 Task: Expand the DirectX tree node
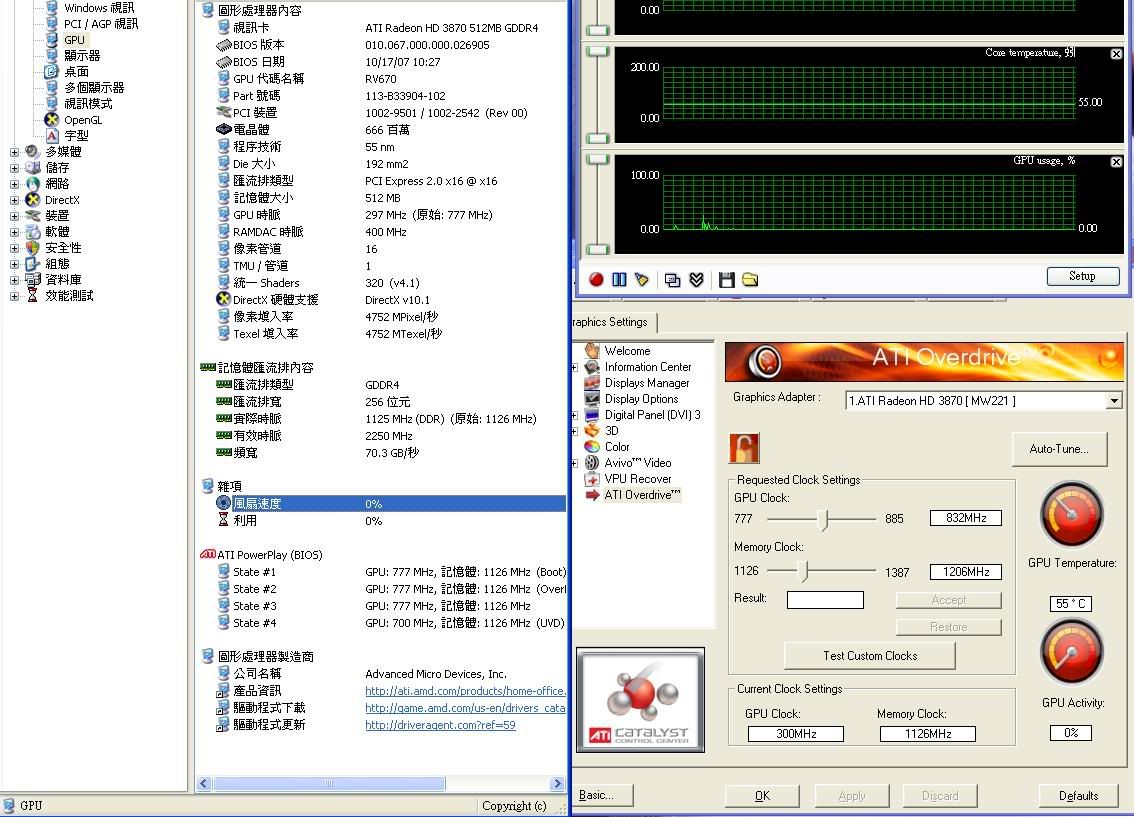(14, 200)
